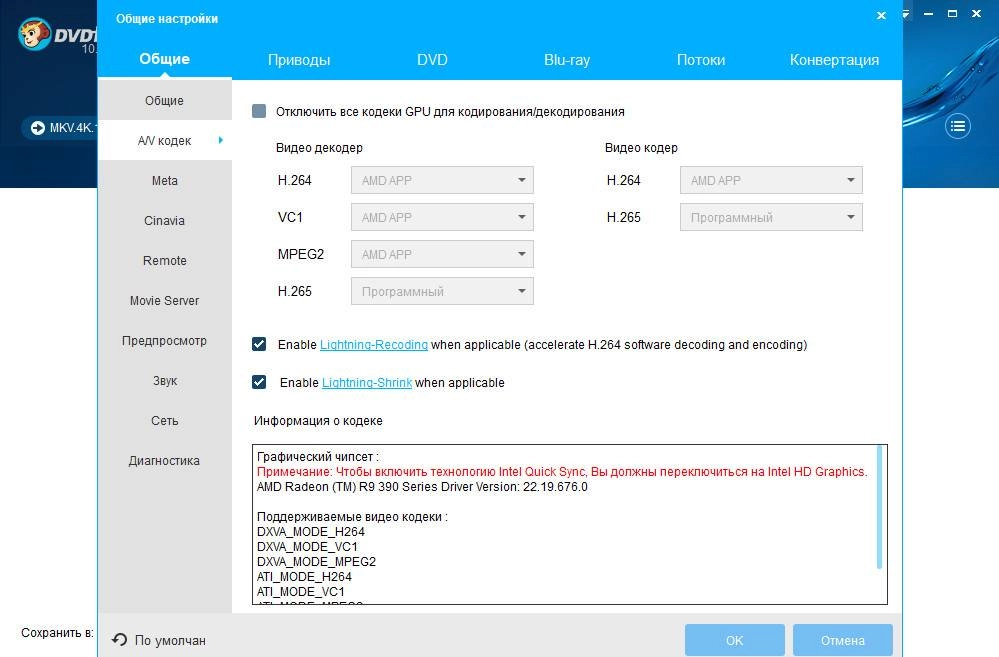This screenshot has width=999, height=657.
Task: Click the MKV.4K mode button
Action: 61,128
